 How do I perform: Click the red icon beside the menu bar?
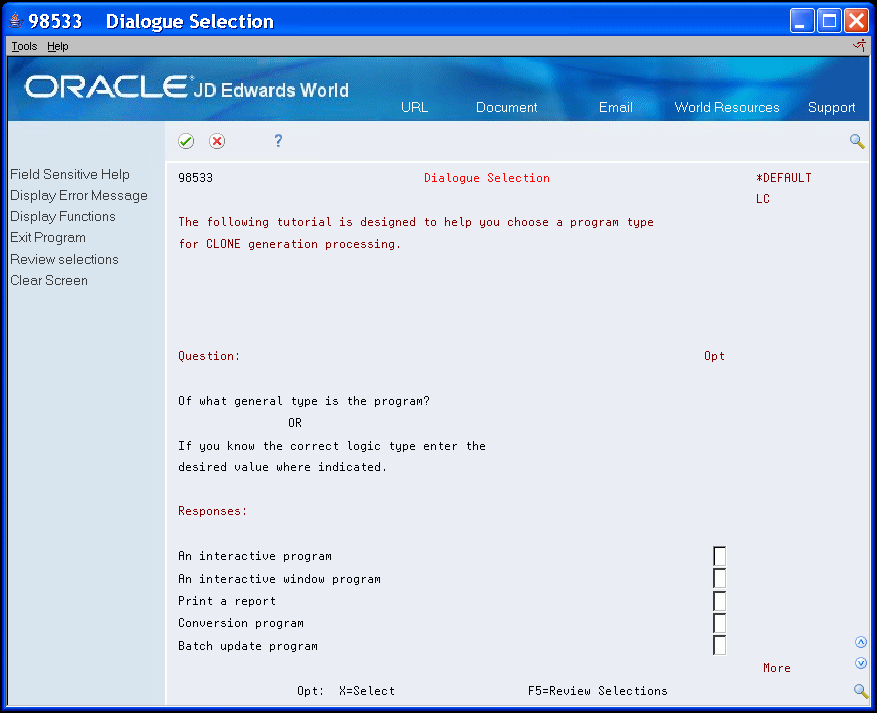(860, 46)
